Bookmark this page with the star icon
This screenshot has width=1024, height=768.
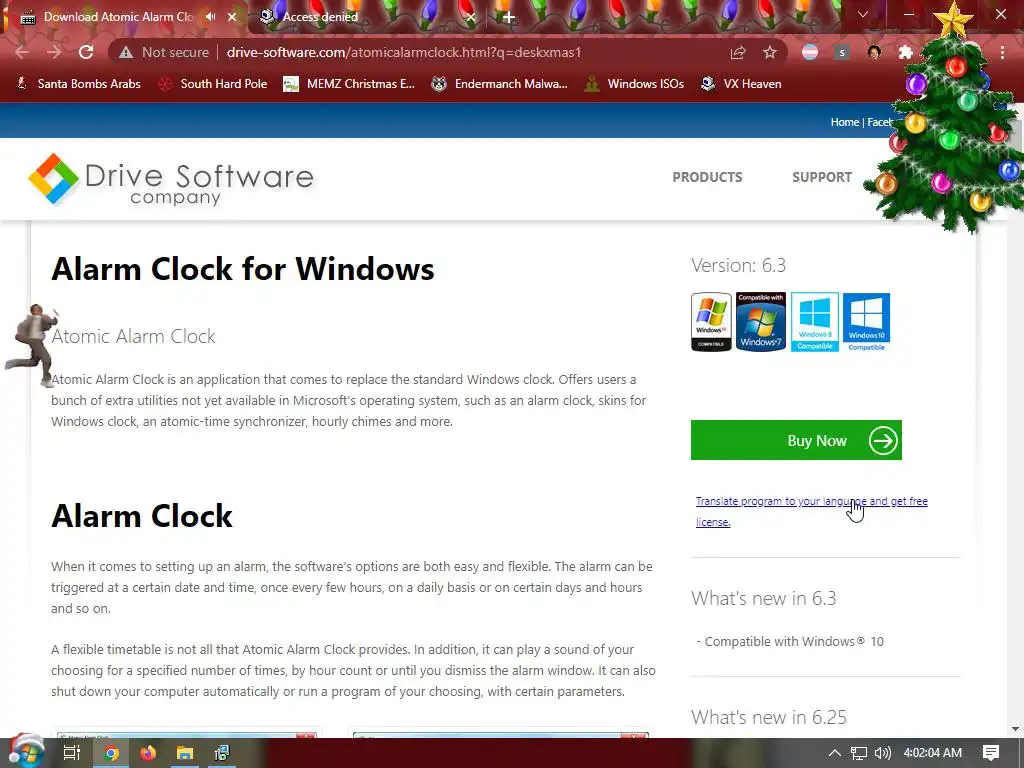pyautogui.click(x=770, y=52)
